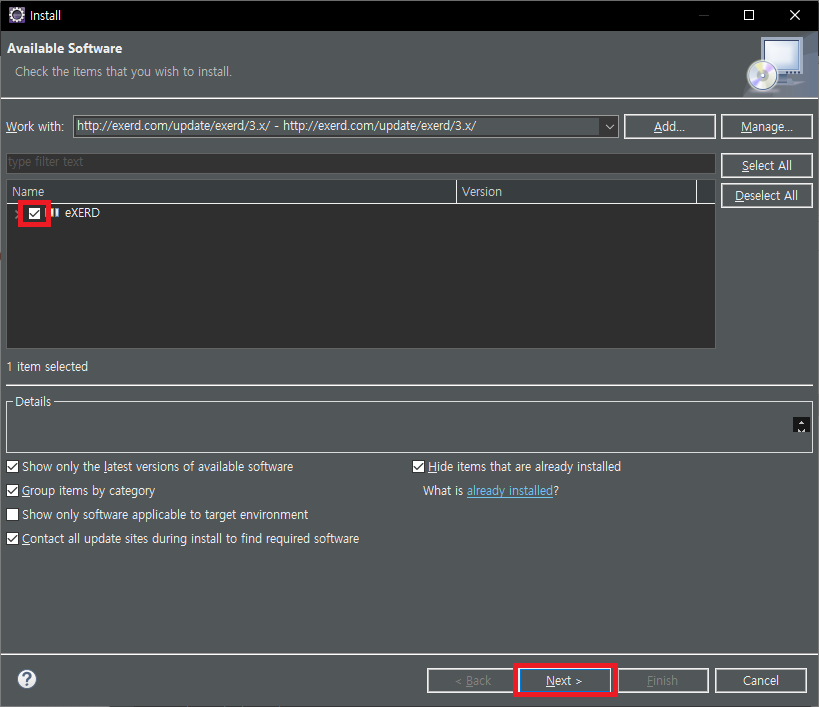
Task: Sort by the Name column header
Action: click(x=231, y=192)
